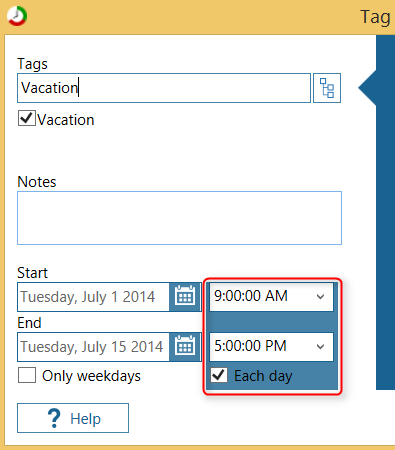This screenshot has width=395, height=450.
Task: Click the clock app logo in title bar
Action: pos(17,16)
